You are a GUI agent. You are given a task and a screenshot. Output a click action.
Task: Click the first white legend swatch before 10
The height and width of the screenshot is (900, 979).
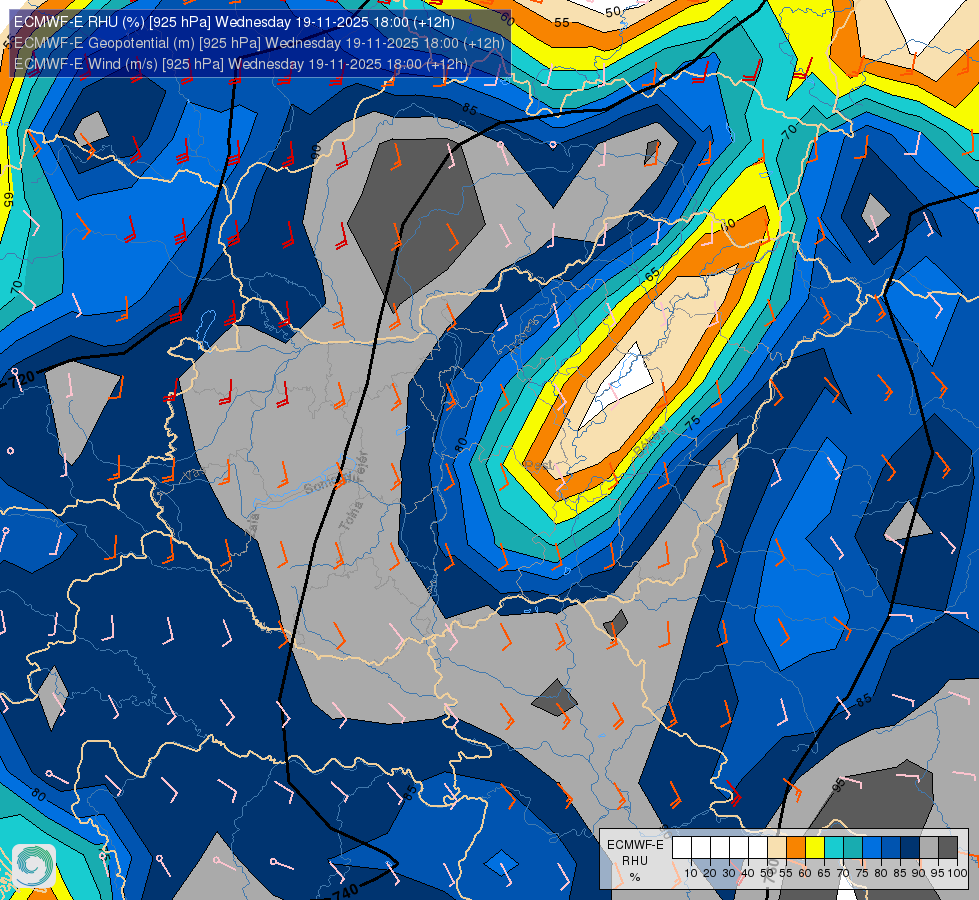pos(682,848)
